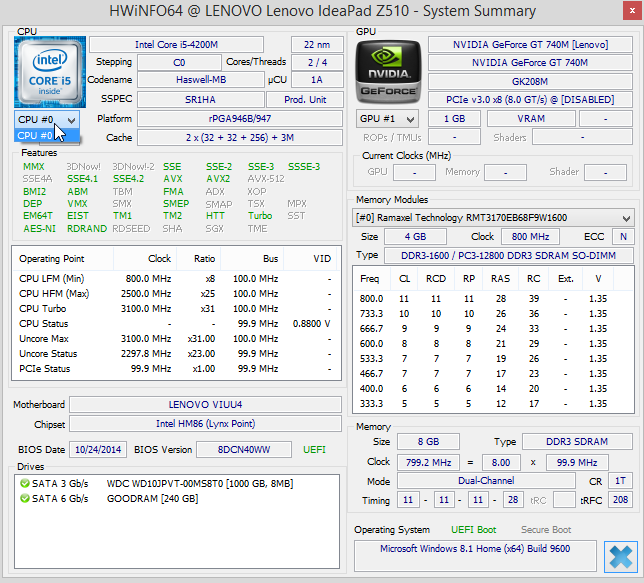Select the PCIe Status row
This screenshot has width=644, height=583.
click(175, 369)
